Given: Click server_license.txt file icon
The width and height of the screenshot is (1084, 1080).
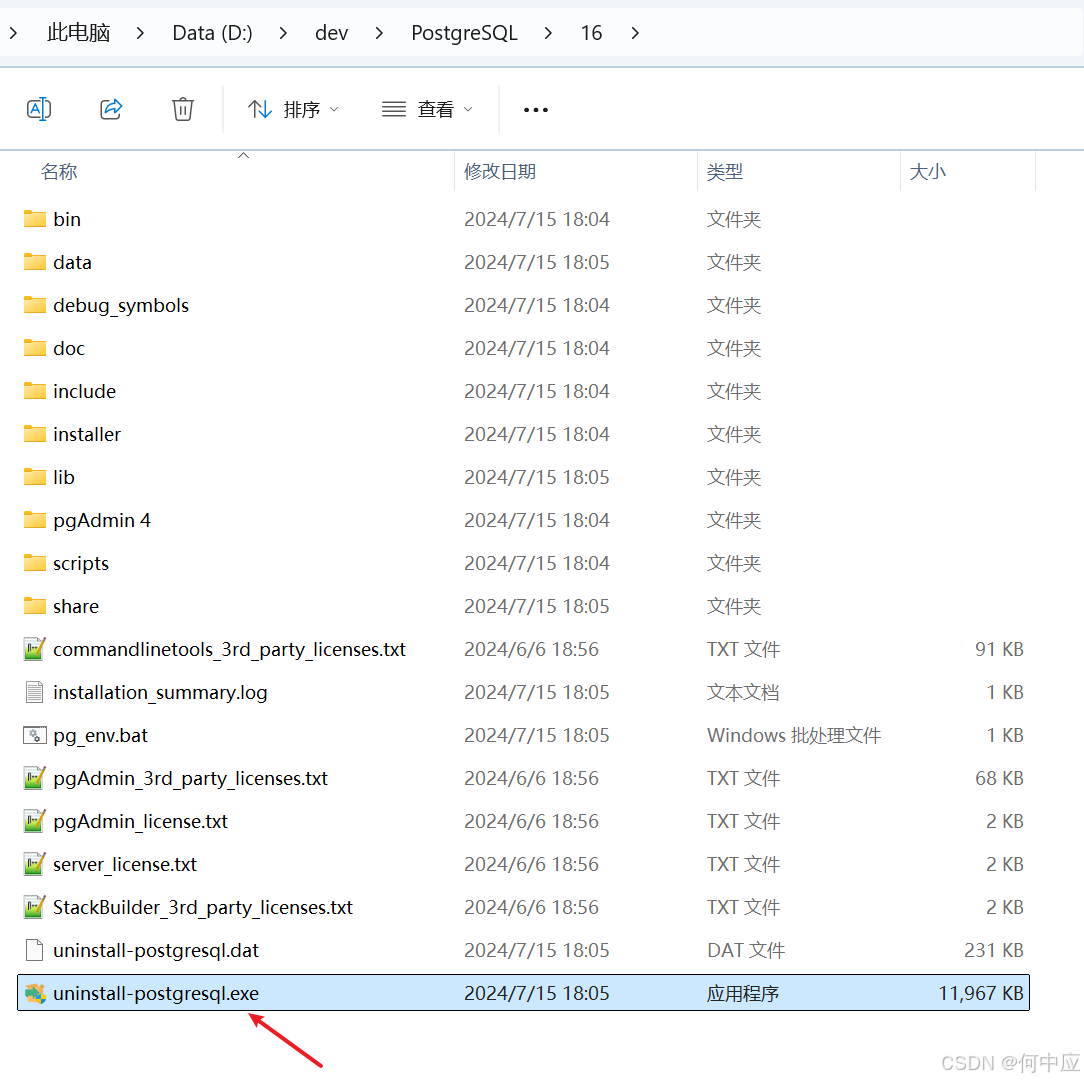Looking at the screenshot, I should (x=35, y=864).
